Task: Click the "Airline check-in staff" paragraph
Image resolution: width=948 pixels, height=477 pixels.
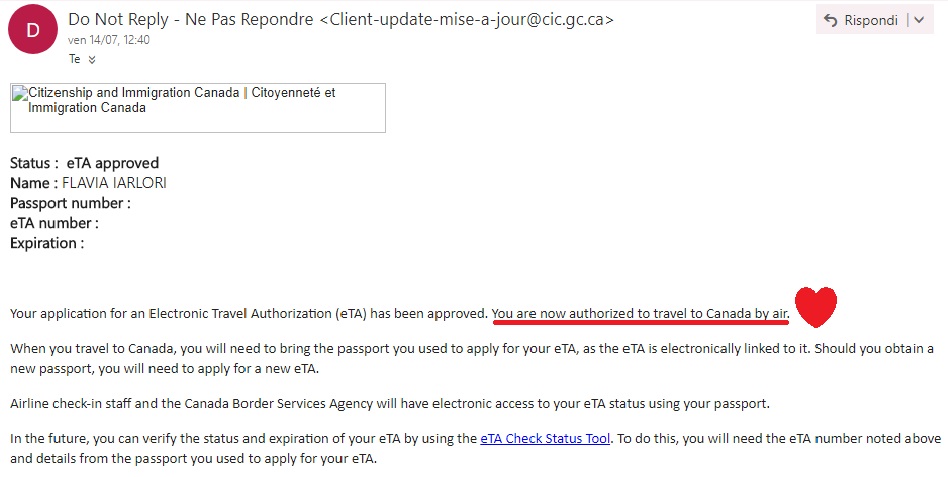Action: click(x=390, y=403)
